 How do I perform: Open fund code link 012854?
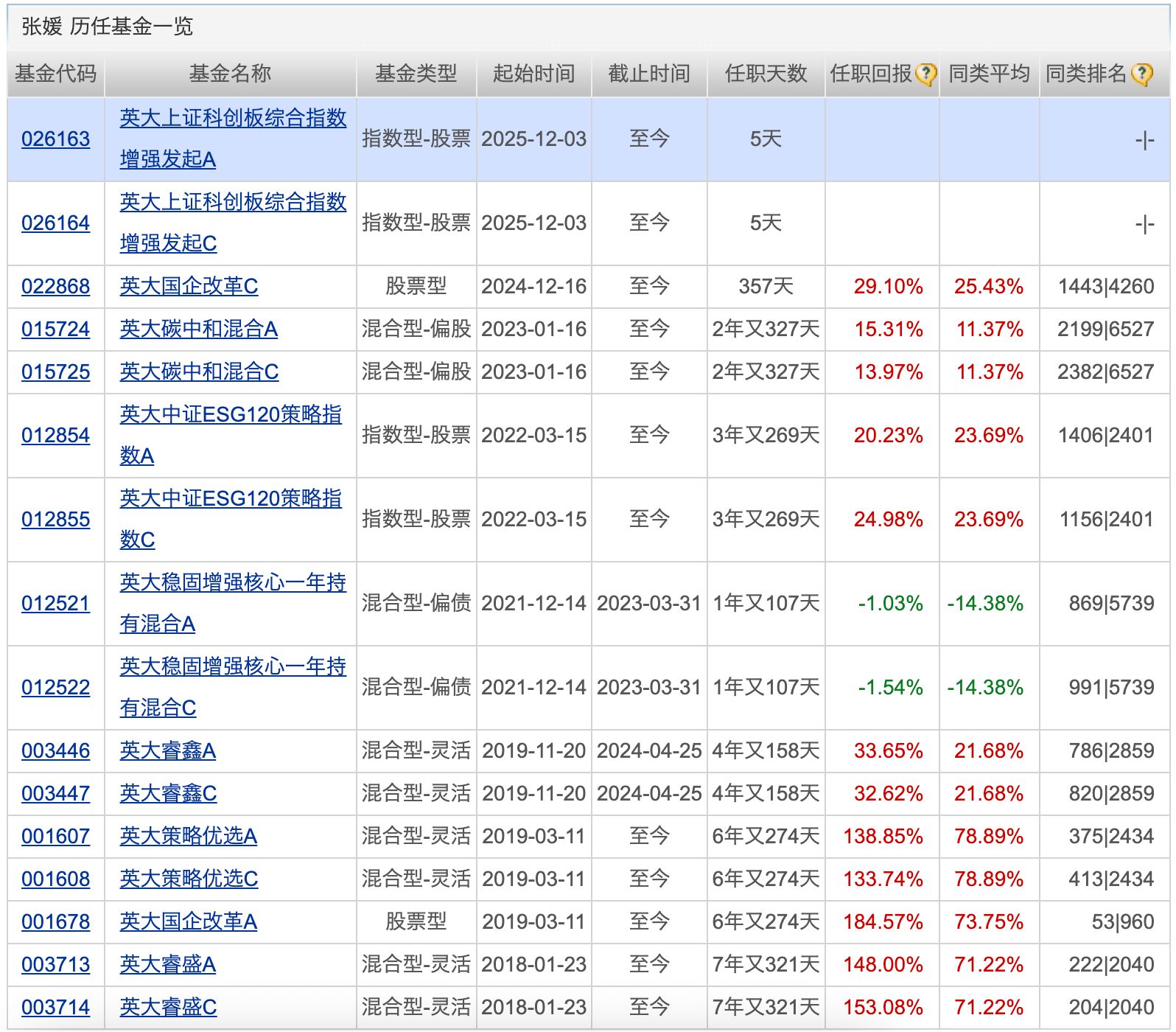pos(56,435)
